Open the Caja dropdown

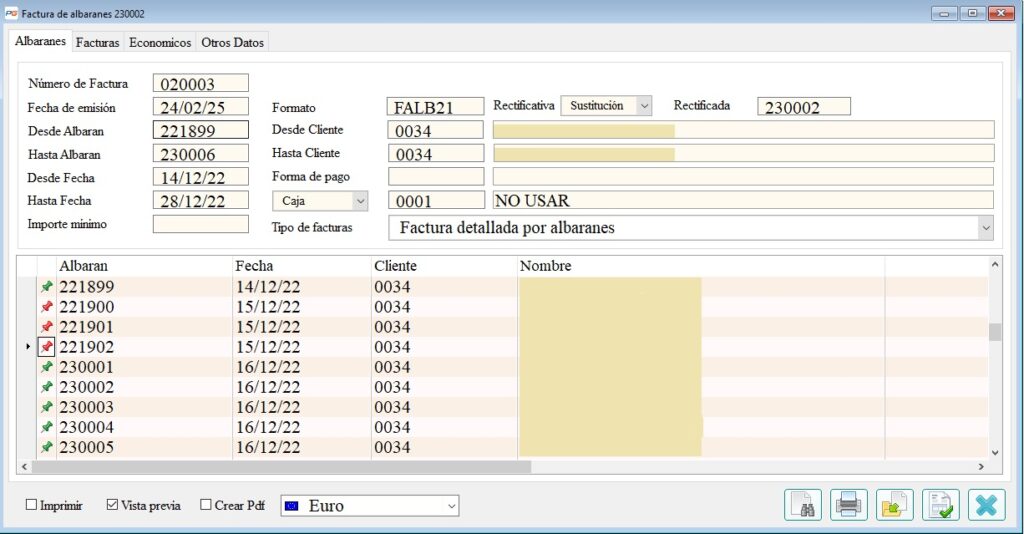click(320, 201)
